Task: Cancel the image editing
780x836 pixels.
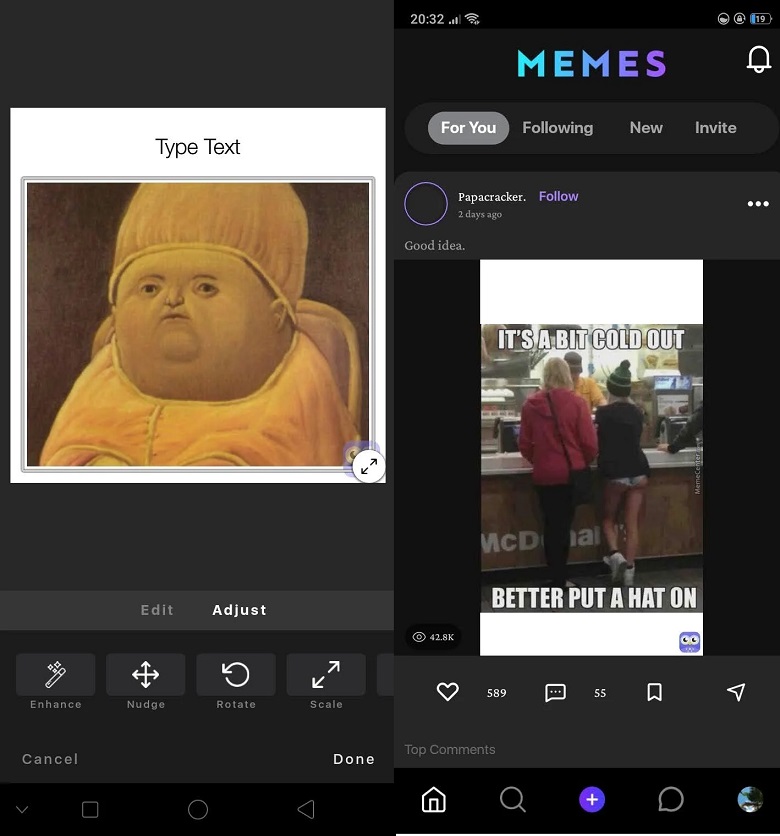Action: click(50, 759)
